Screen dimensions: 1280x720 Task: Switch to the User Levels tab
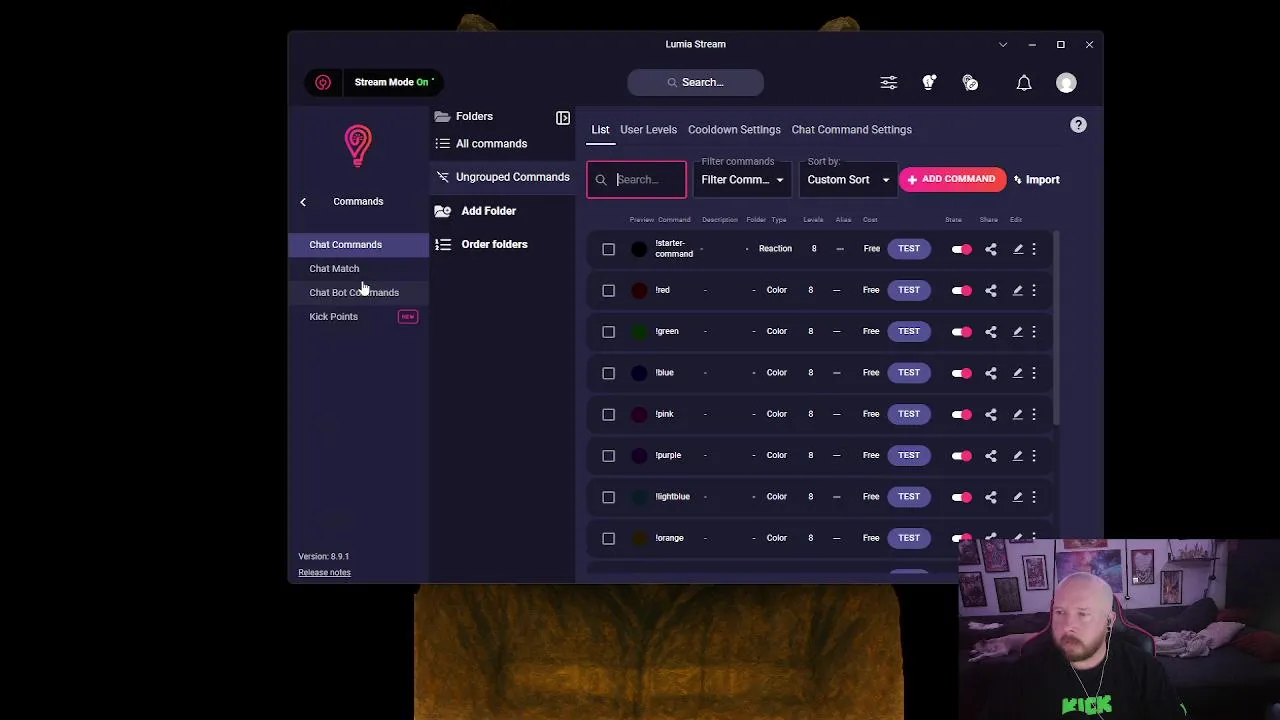click(648, 130)
